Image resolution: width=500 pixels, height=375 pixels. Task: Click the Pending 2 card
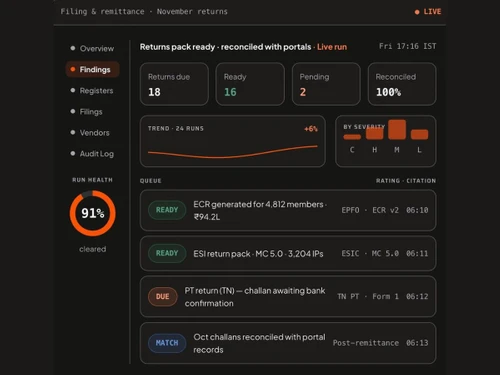point(326,84)
